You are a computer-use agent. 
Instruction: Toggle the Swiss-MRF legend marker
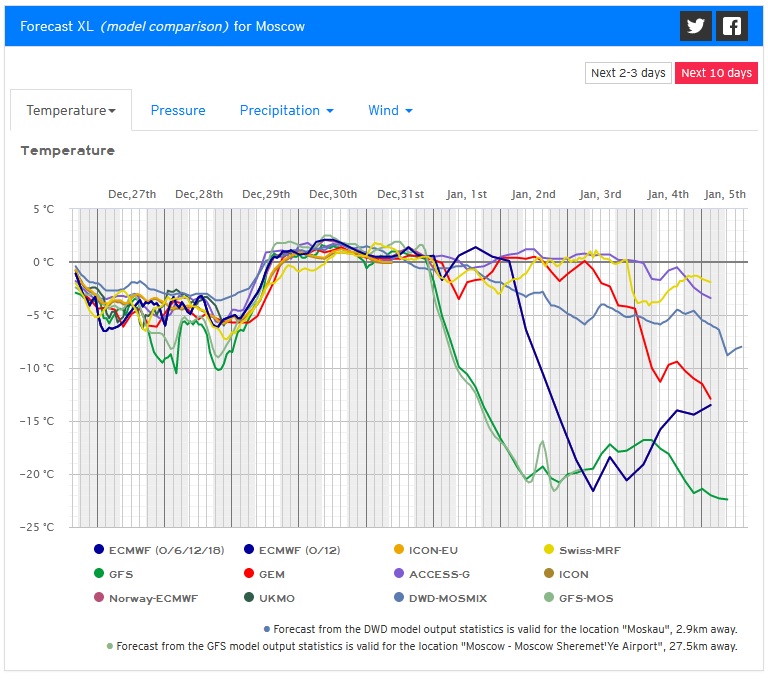click(x=549, y=549)
